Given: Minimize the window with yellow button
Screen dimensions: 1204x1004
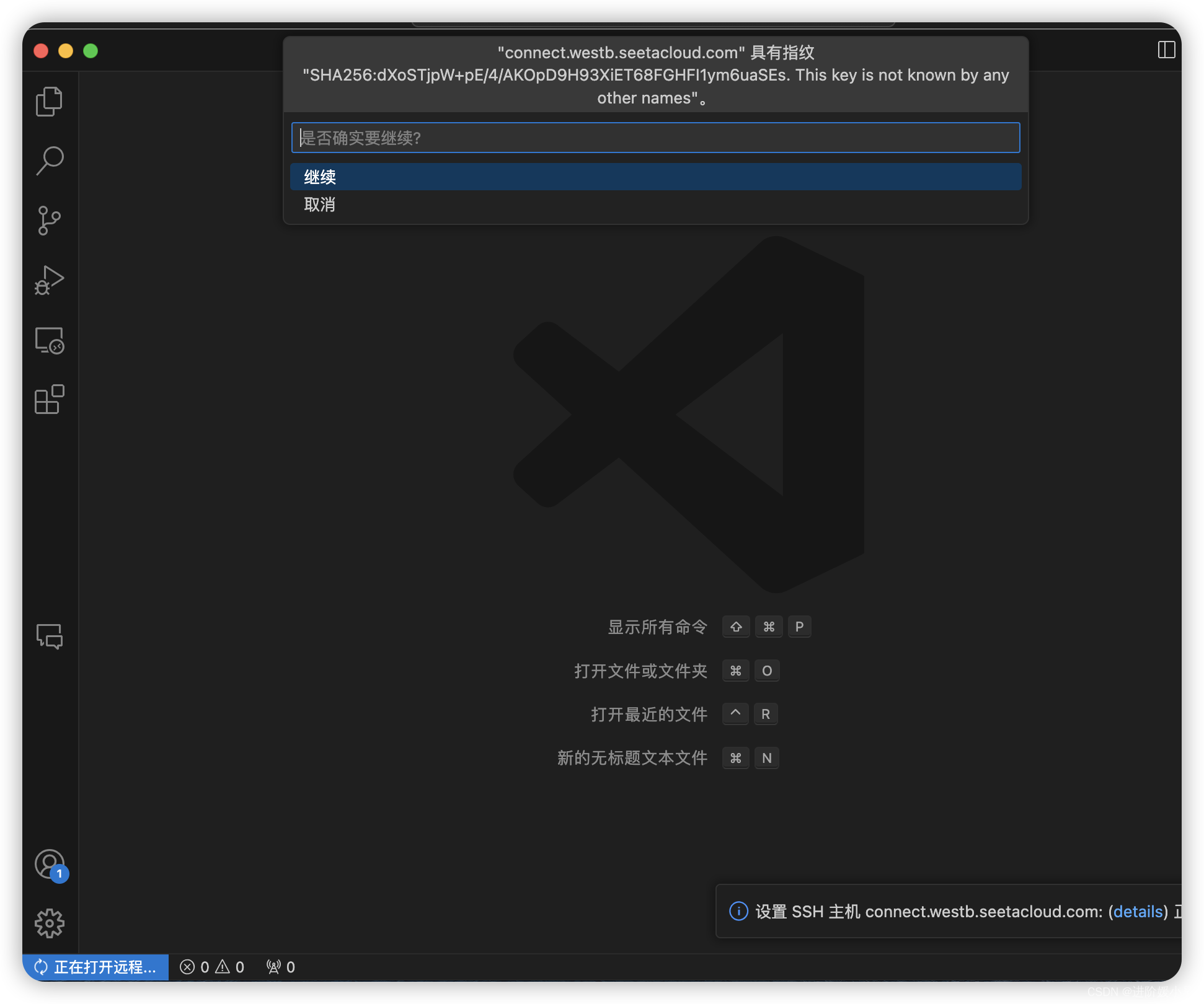Looking at the screenshot, I should (x=66, y=51).
